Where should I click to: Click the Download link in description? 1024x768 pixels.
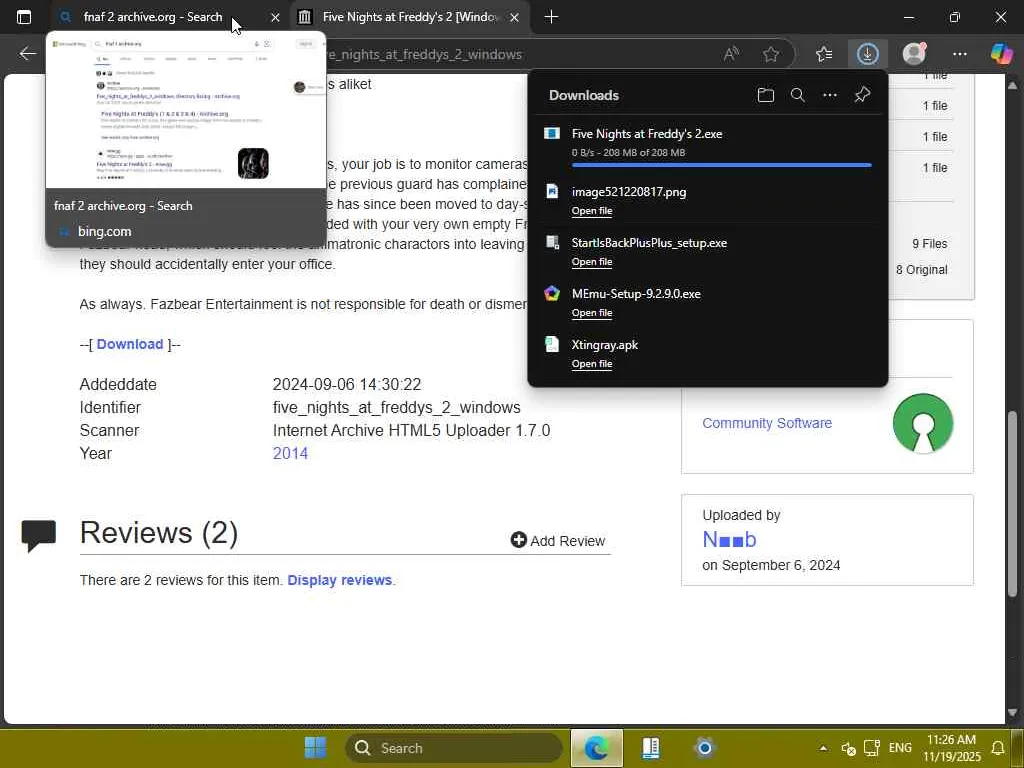point(130,344)
